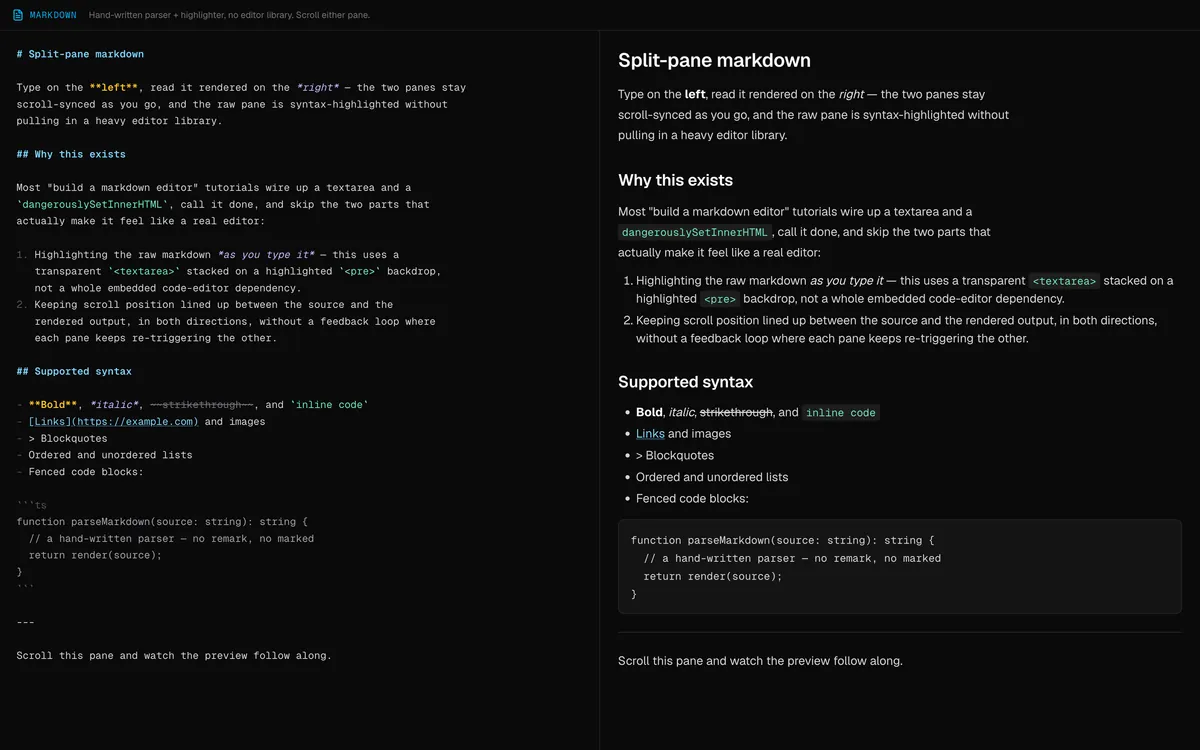Screen dimensions: 1200x750
Task: Click second ordered item 'Keeping scroll position' in preview
Action: [896, 329]
